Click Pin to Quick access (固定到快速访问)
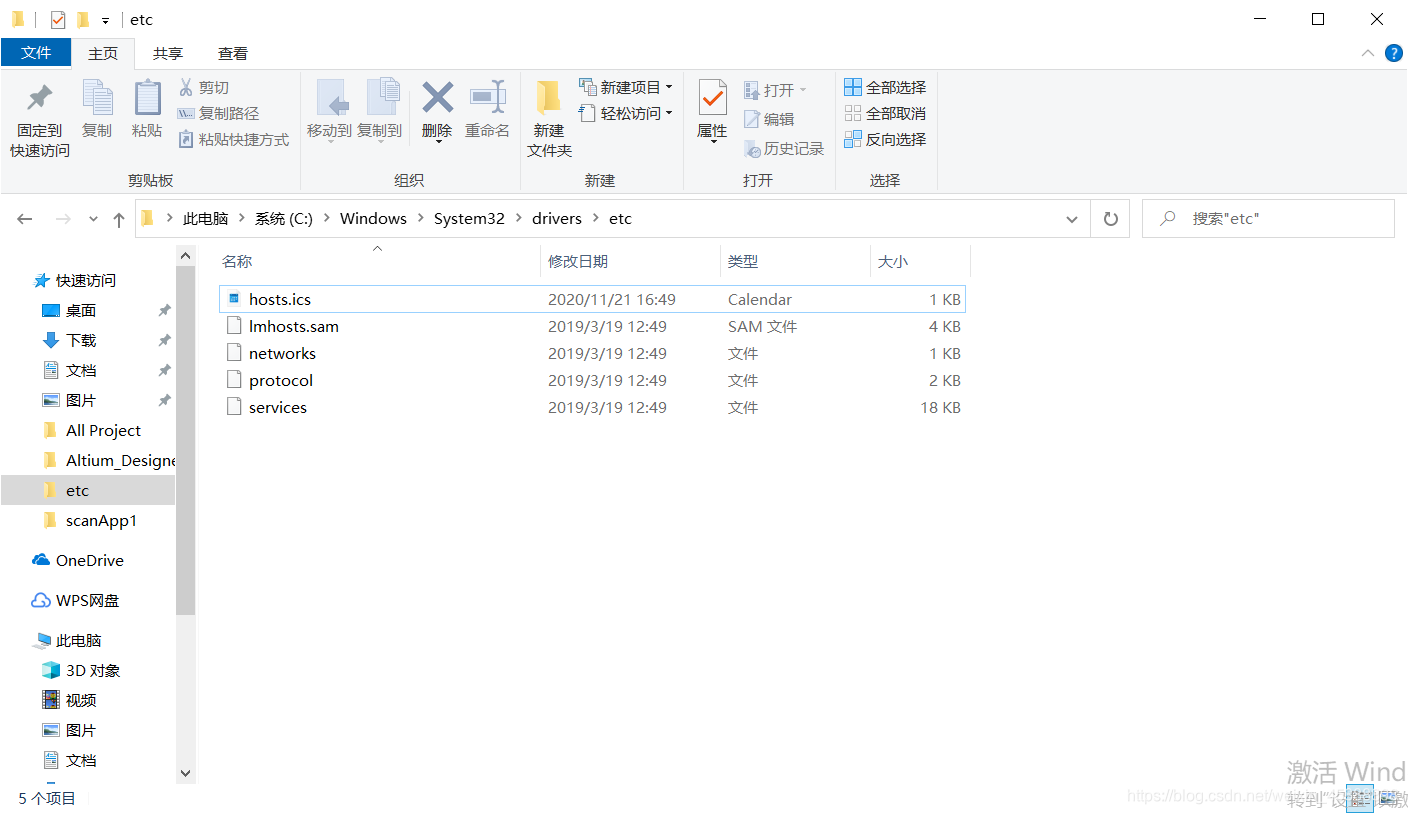1408x814 pixels. click(x=40, y=120)
